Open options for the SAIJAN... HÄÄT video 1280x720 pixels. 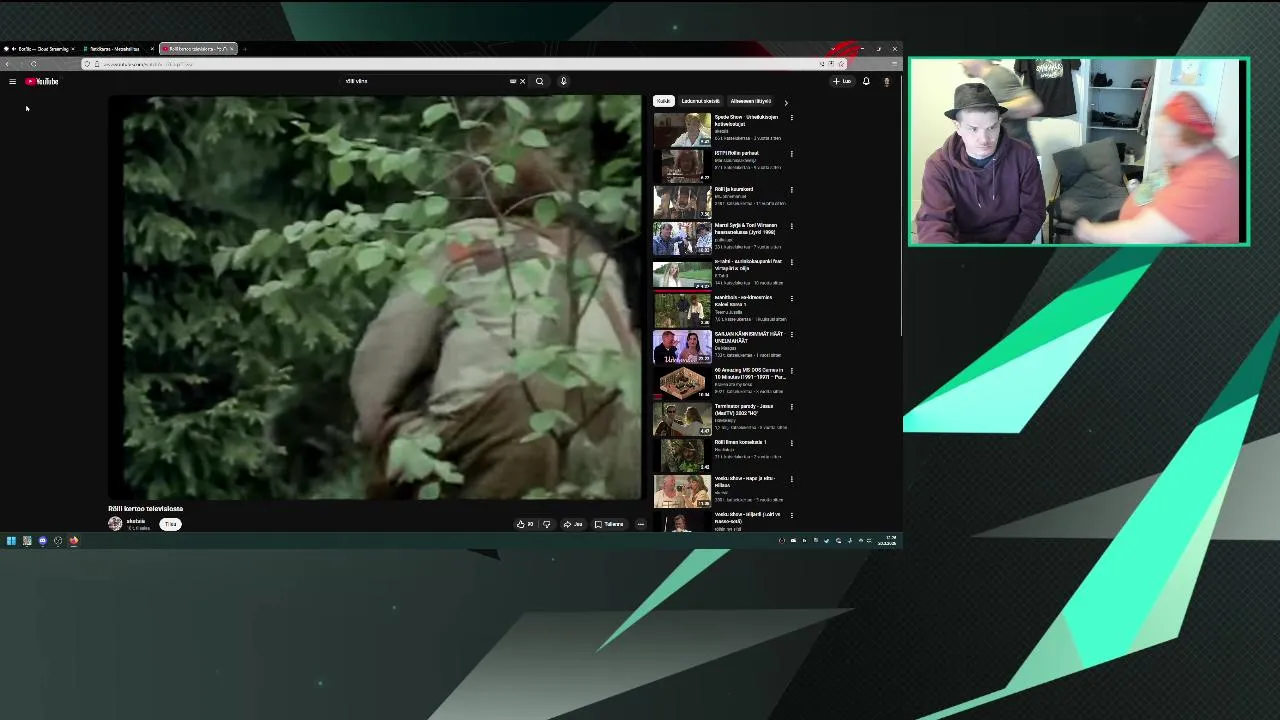coord(792,335)
